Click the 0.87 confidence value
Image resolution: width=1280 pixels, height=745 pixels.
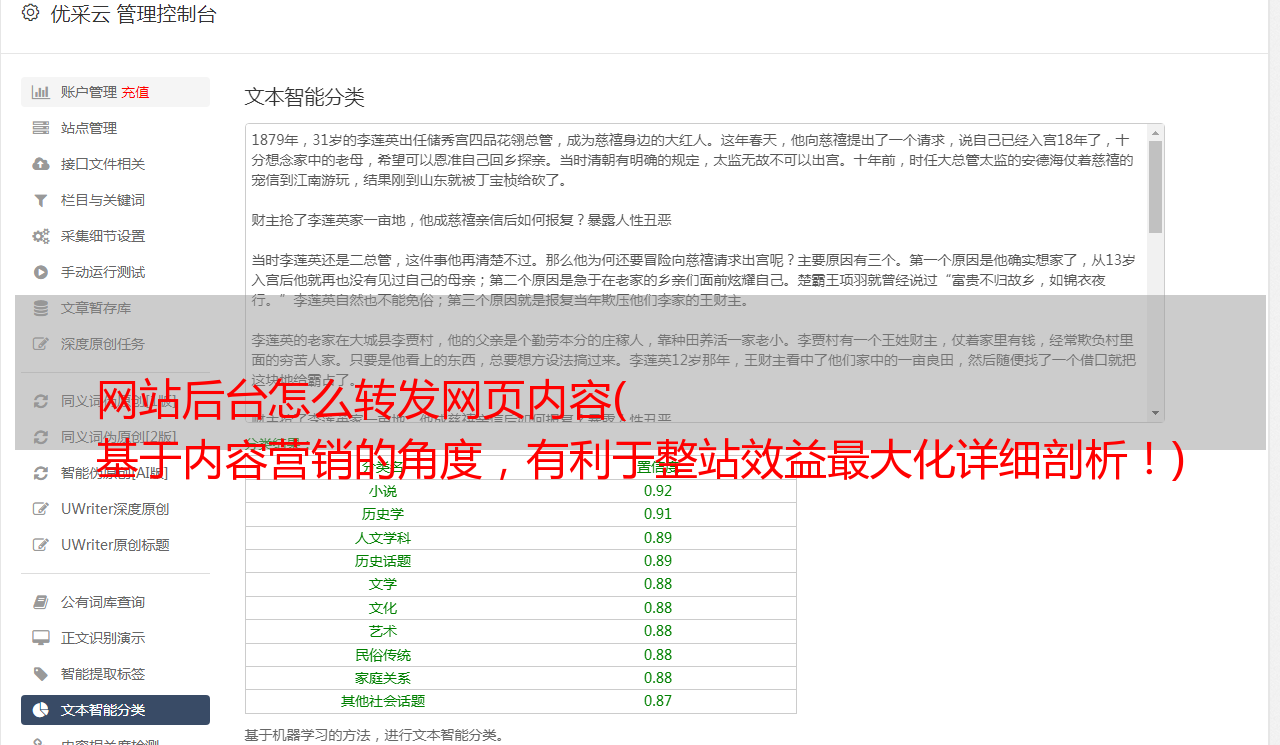(658, 701)
